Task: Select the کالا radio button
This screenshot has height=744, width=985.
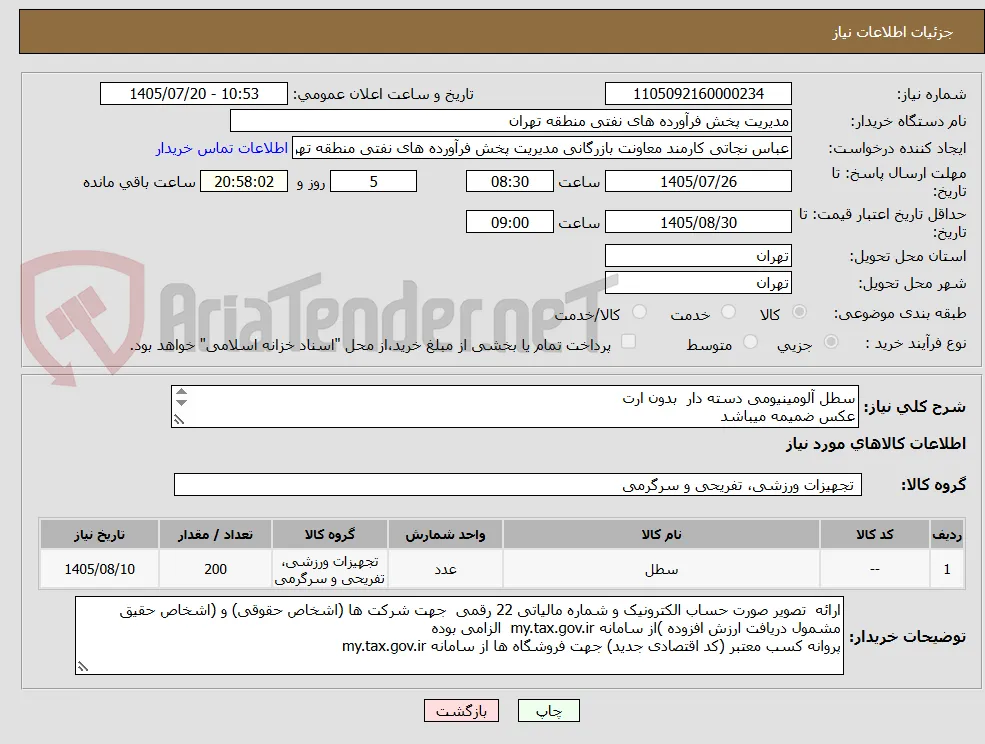Action: tap(800, 312)
